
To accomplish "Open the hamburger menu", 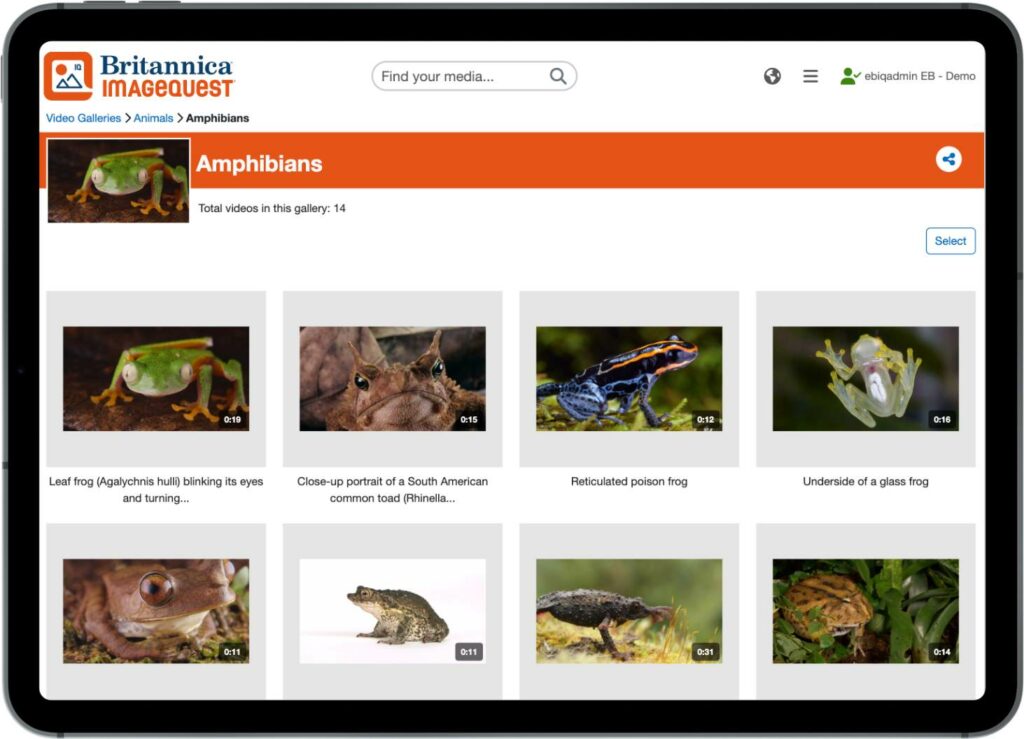I will pos(810,76).
